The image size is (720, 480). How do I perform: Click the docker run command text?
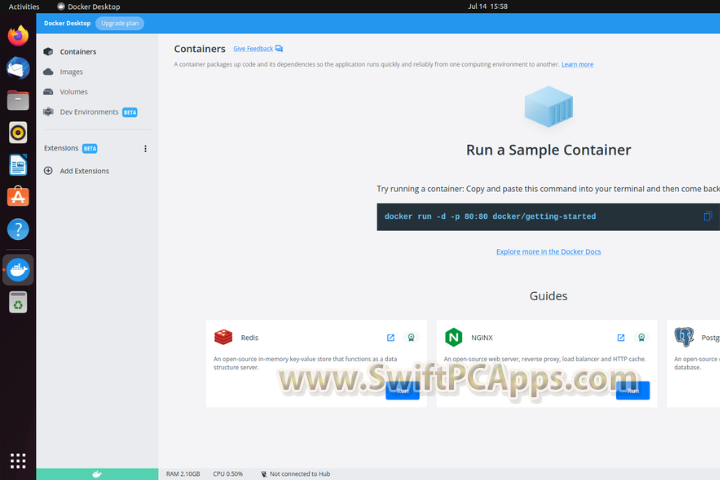490,216
